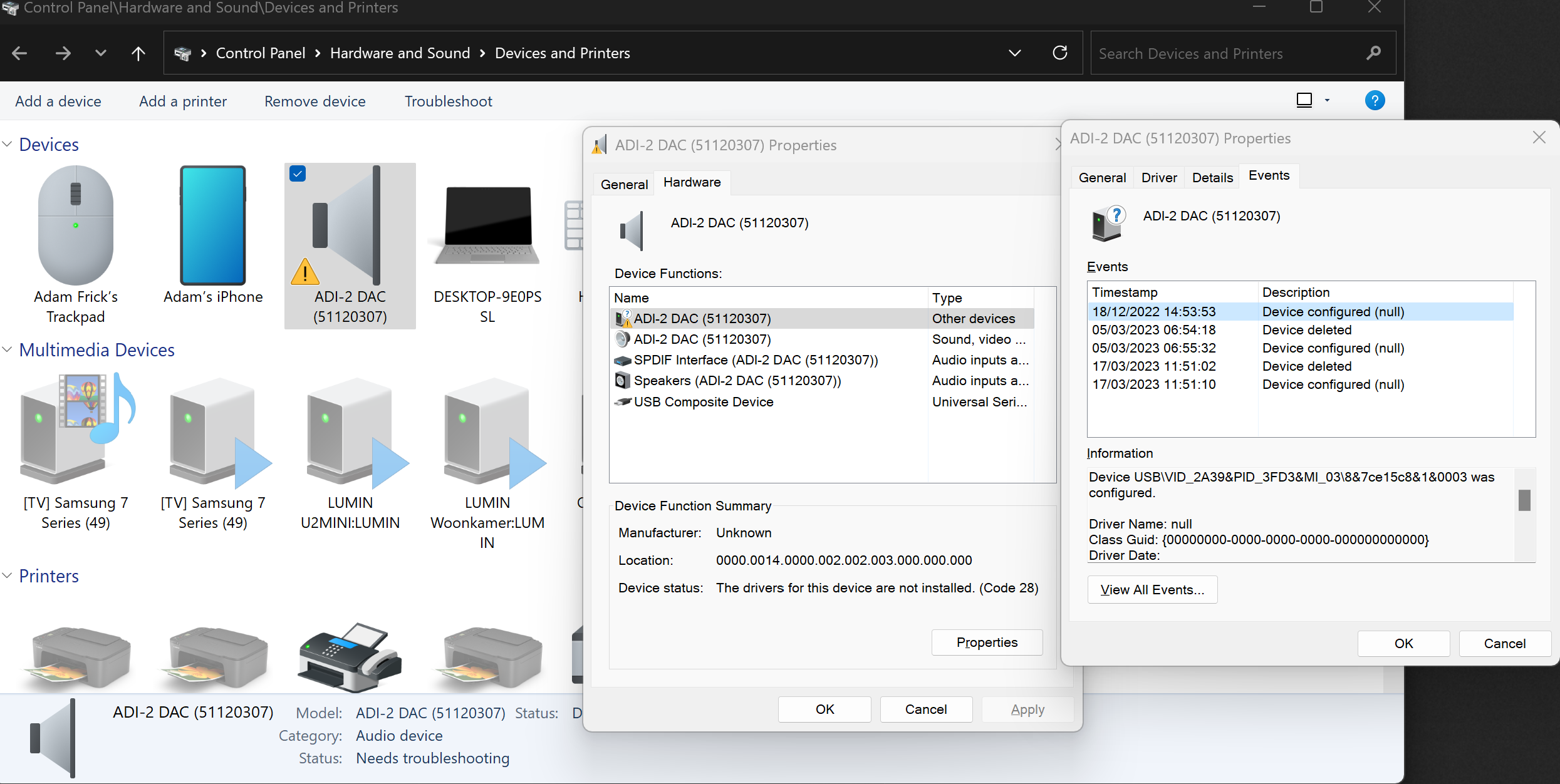Click Add a printer
Viewport: 1560px width, 784px height.
(183, 101)
